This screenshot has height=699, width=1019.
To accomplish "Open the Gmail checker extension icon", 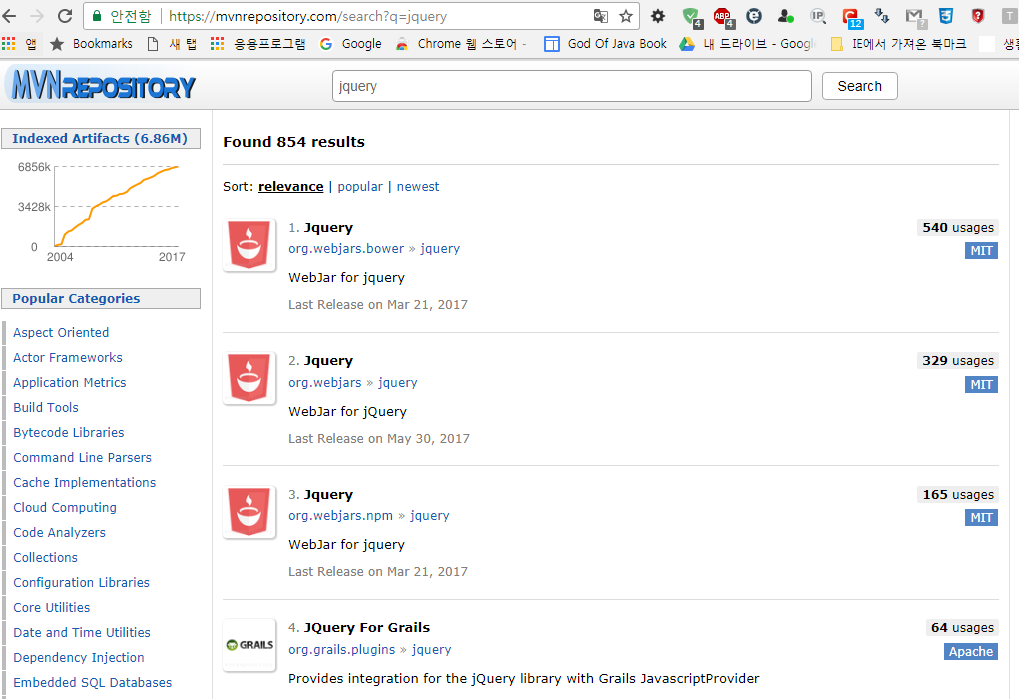I will (x=914, y=18).
